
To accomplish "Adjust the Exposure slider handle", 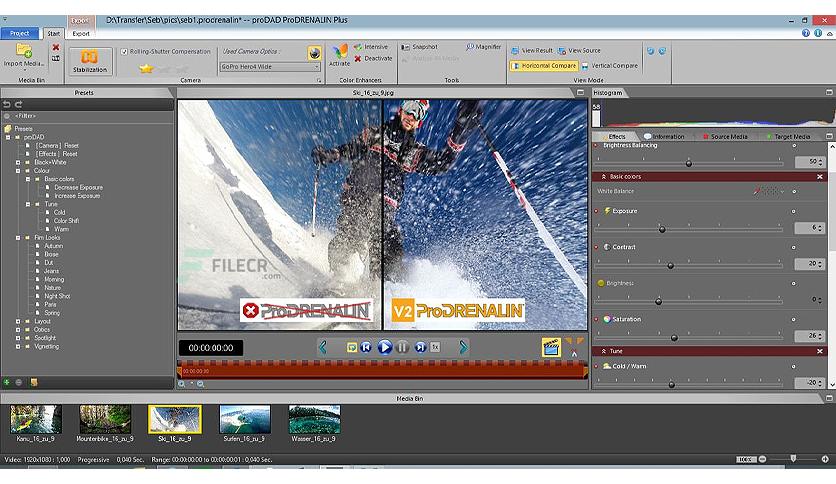I will point(662,229).
